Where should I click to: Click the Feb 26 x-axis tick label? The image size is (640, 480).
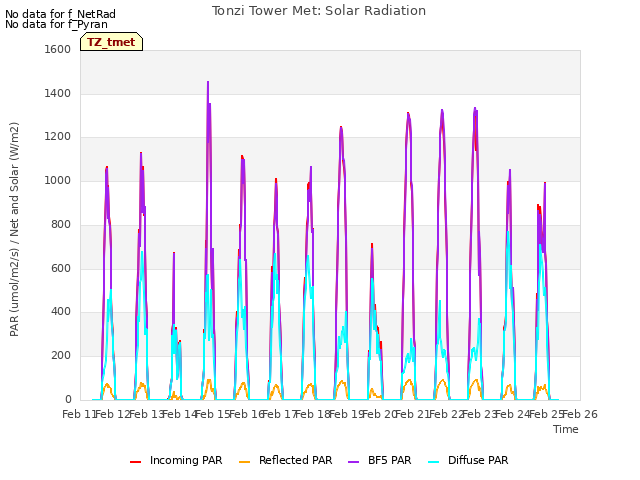coord(580,414)
